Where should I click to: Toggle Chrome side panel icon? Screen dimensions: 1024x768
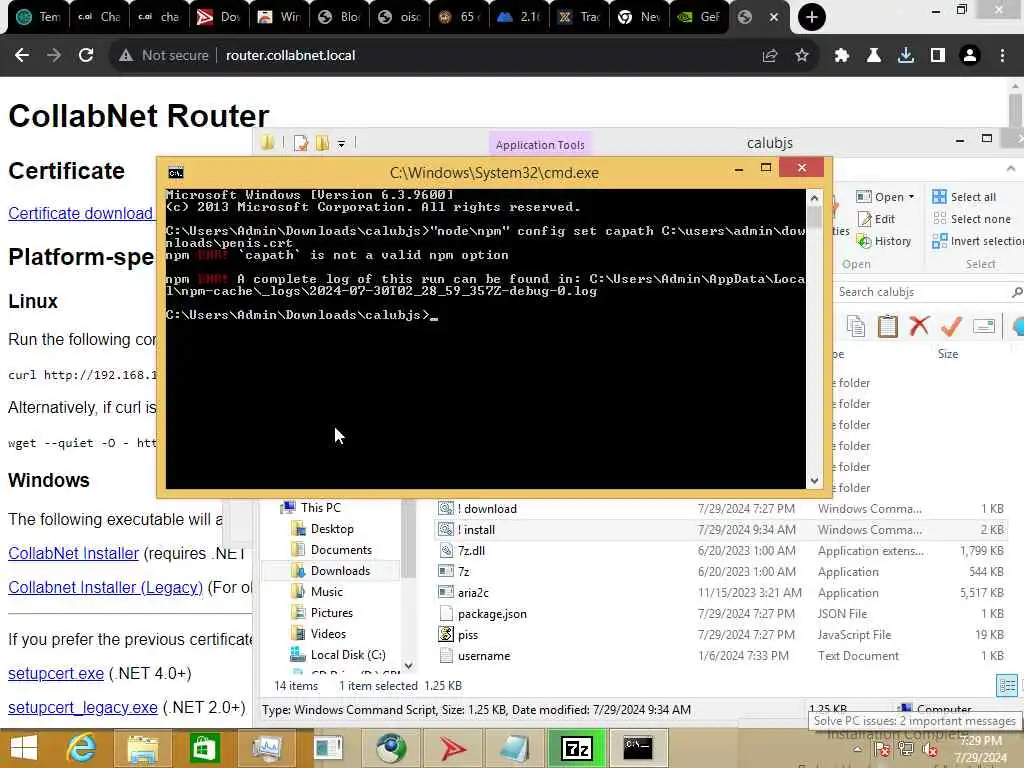tap(938, 56)
